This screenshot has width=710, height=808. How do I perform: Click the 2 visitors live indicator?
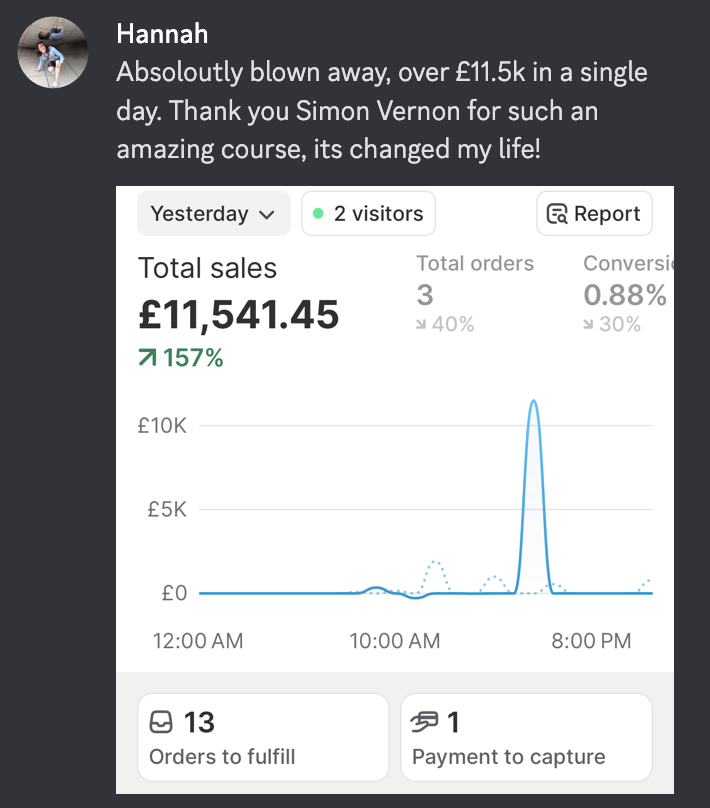click(x=368, y=213)
